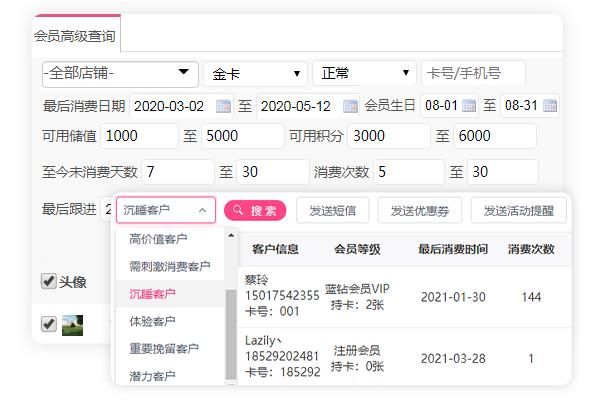Select 高价值客户 from the list
596x407 pixels.
coord(158,239)
